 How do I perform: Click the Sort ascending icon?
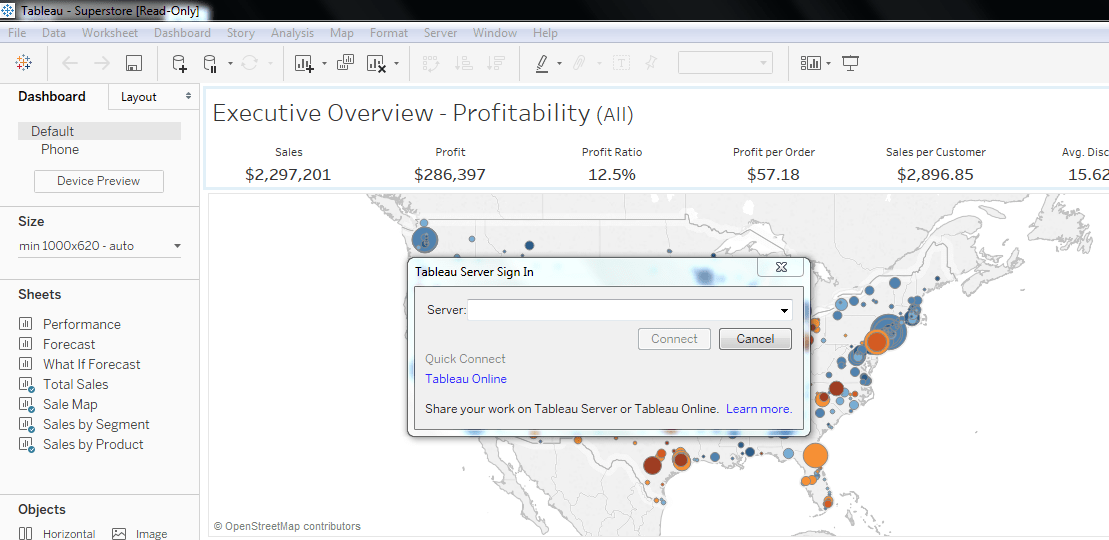pyautogui.click(x=464, y=64)
